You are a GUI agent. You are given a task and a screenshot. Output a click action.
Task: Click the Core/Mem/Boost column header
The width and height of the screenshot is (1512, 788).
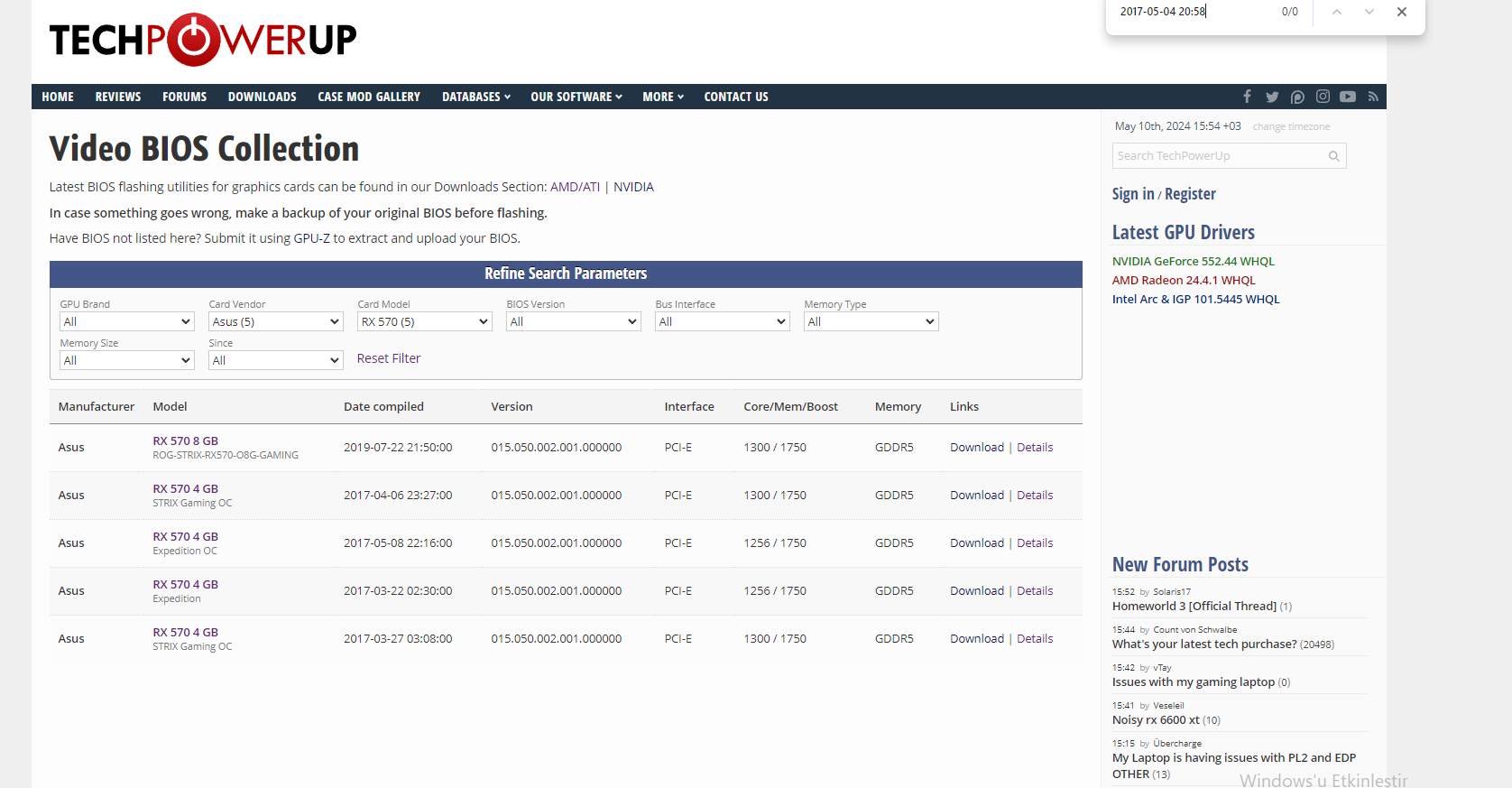790,406
